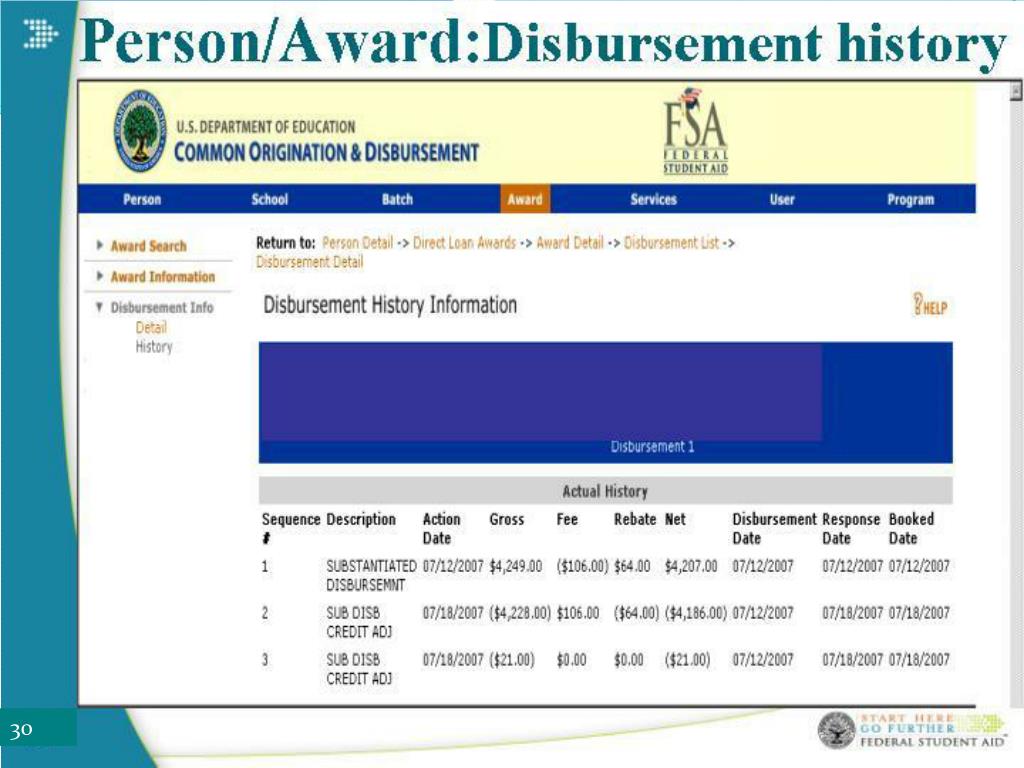Click the Rebate column header
The image size is (1024, 768).
[x=635, y=519]
